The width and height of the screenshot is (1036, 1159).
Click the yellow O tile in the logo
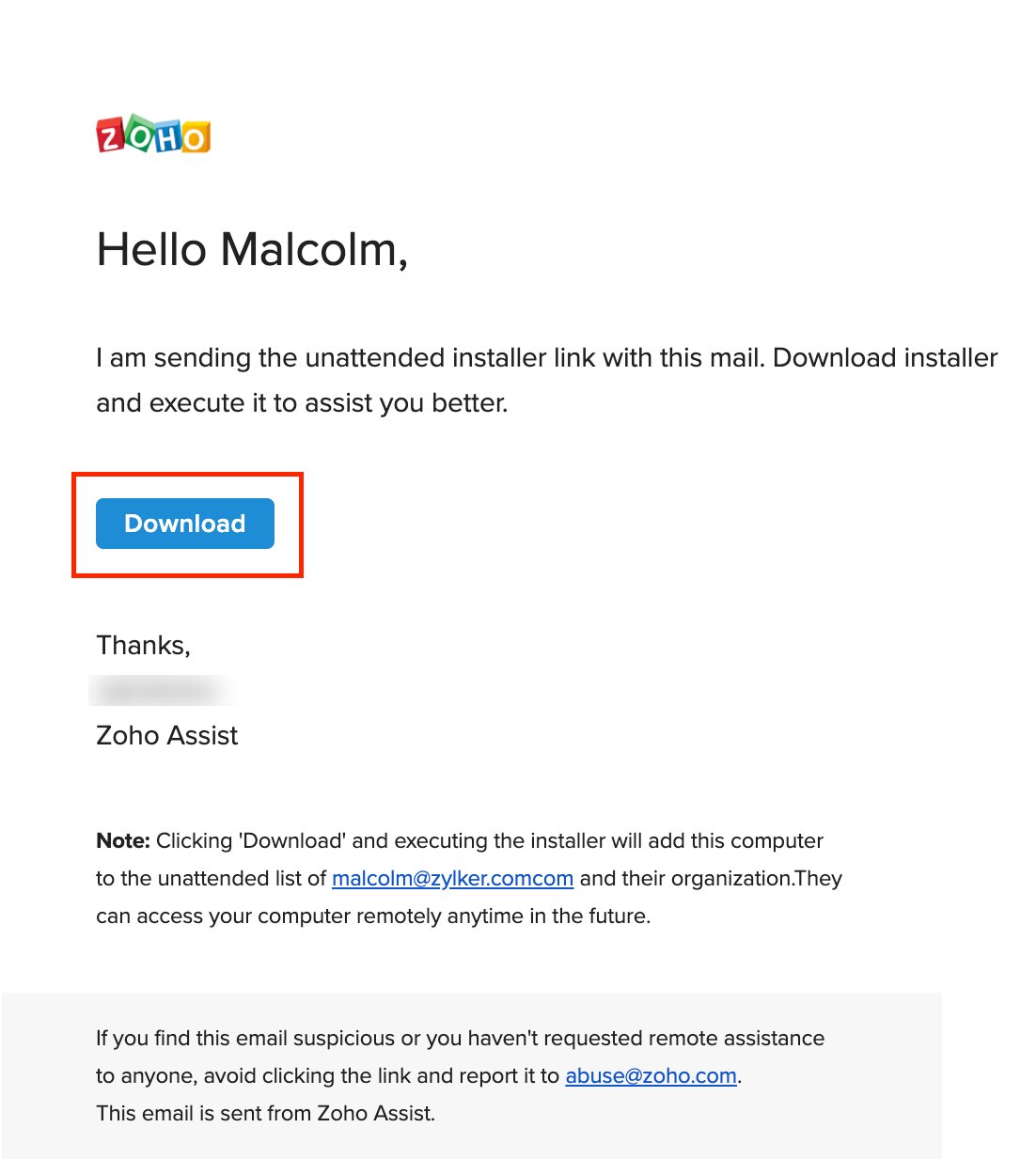pyautogui.click(x=195, y=137)
